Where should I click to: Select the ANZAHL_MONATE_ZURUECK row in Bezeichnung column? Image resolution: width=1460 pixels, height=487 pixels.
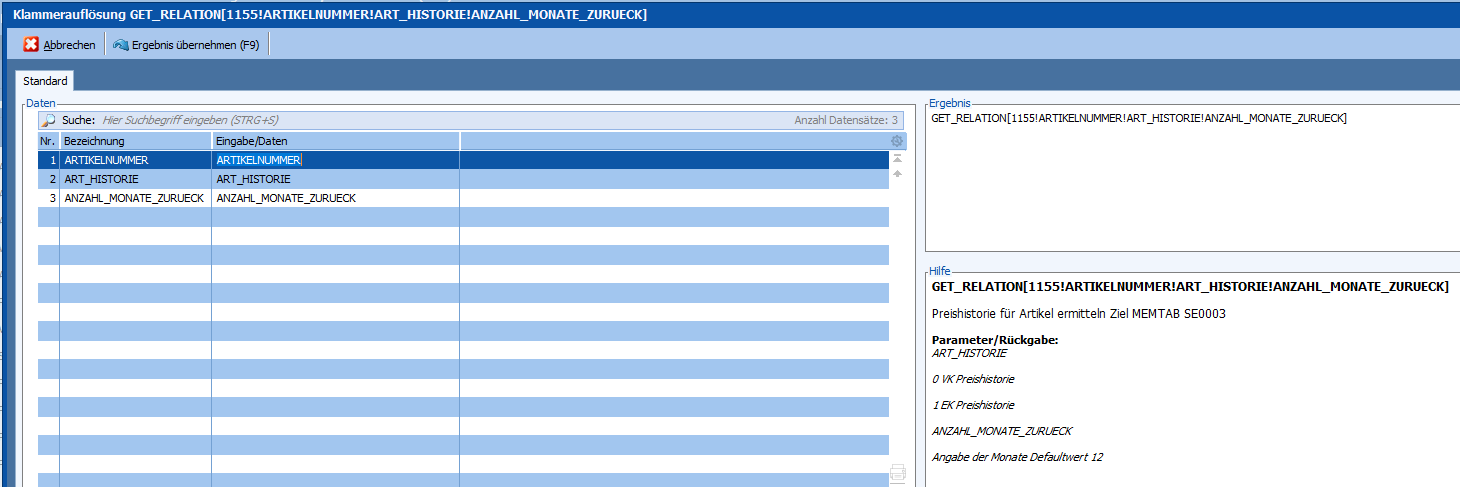pyautogui.click(x=134, y=198)
